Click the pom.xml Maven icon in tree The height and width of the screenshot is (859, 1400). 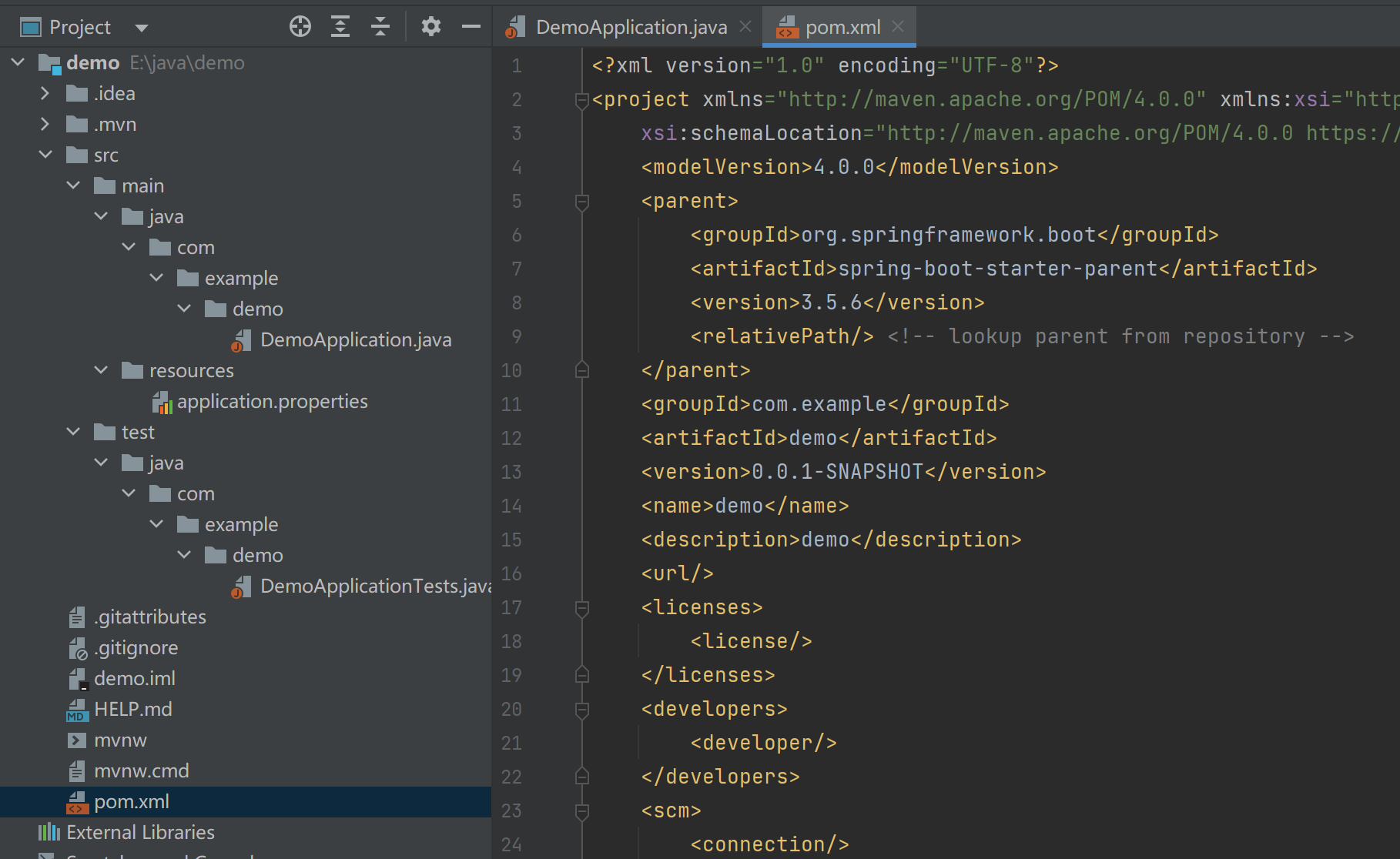coord(77,802)
